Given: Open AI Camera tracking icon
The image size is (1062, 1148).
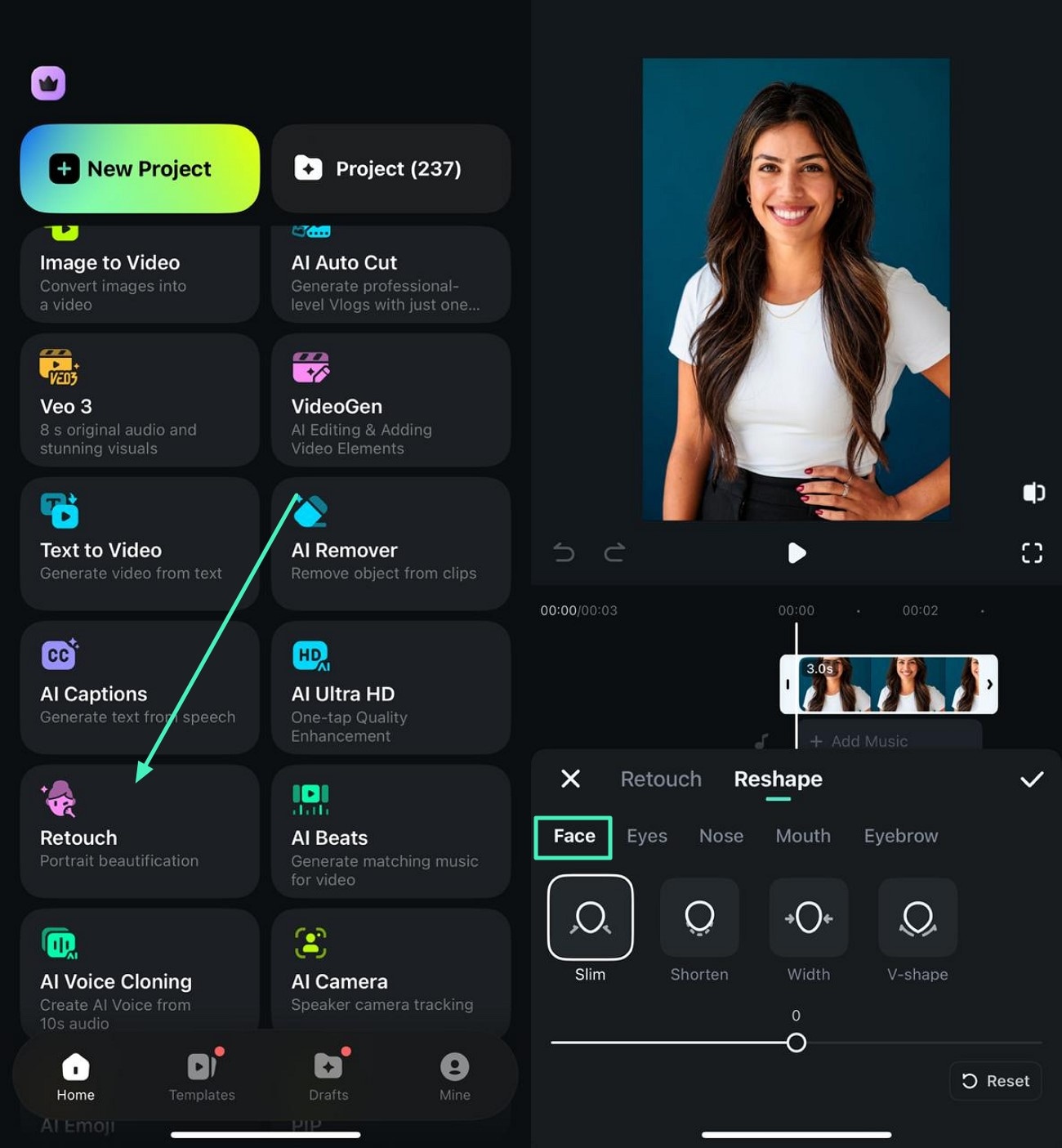Looking at the screenshot, I should point(310,943).
